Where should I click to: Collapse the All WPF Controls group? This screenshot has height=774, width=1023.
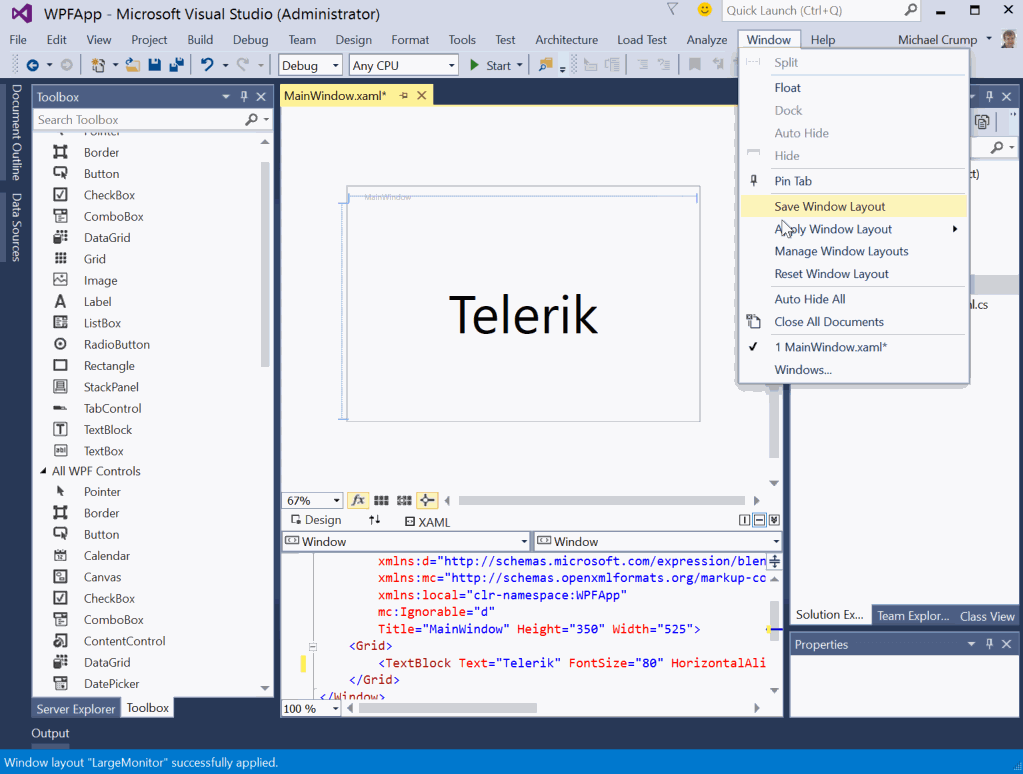tap(43, 471)
